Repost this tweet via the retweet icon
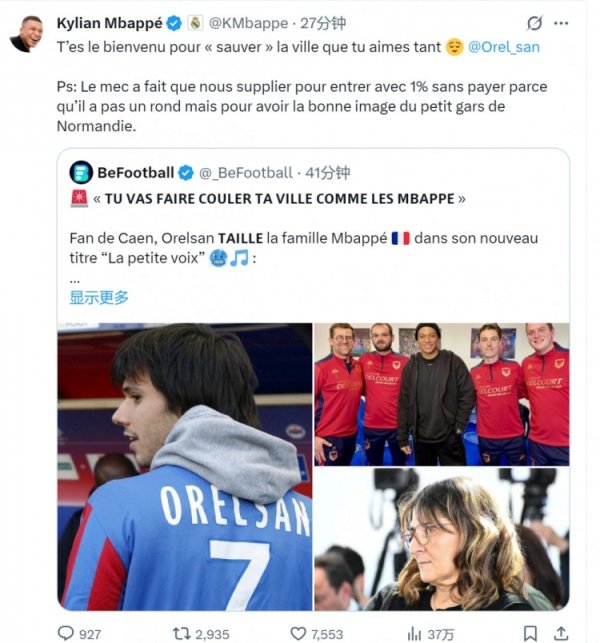The height and width of the screenshot is (643, 600). point(183,632)
